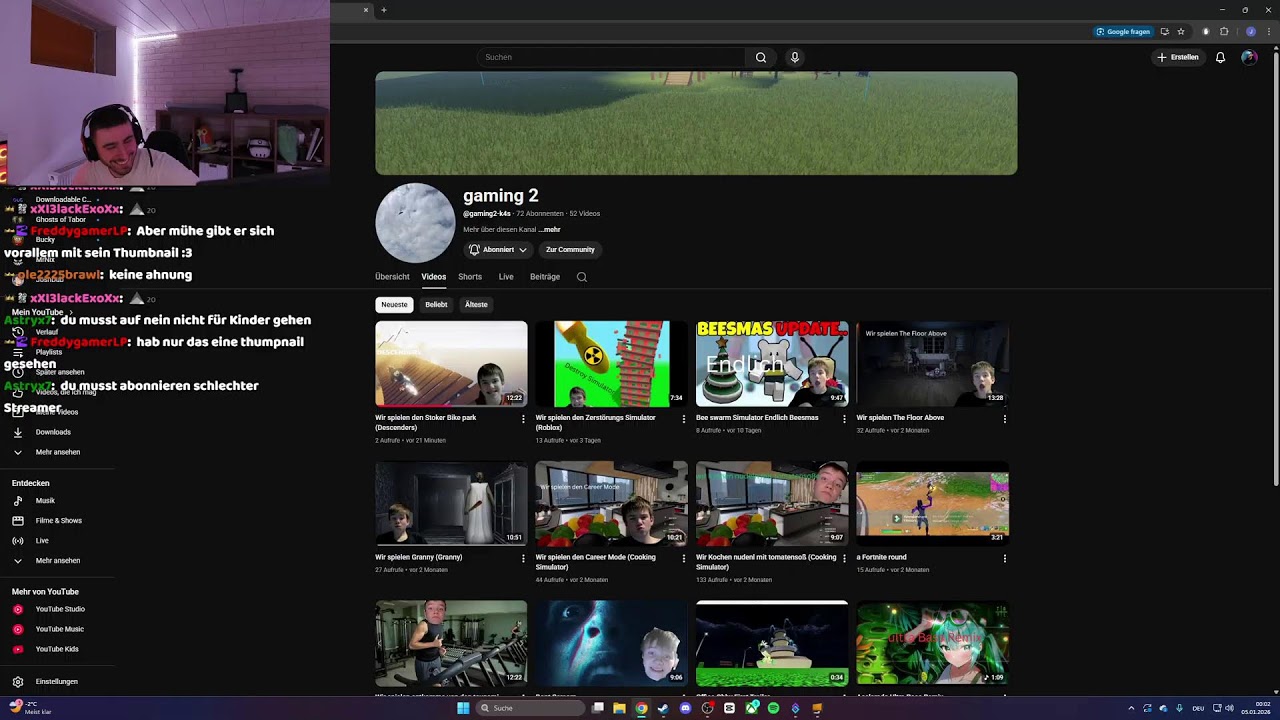Play the Zerstörungs Simulator Roblox thumbnail
Image resolution: width=1280 pixels, height=720 pixels.
click(x=611, y=364)
